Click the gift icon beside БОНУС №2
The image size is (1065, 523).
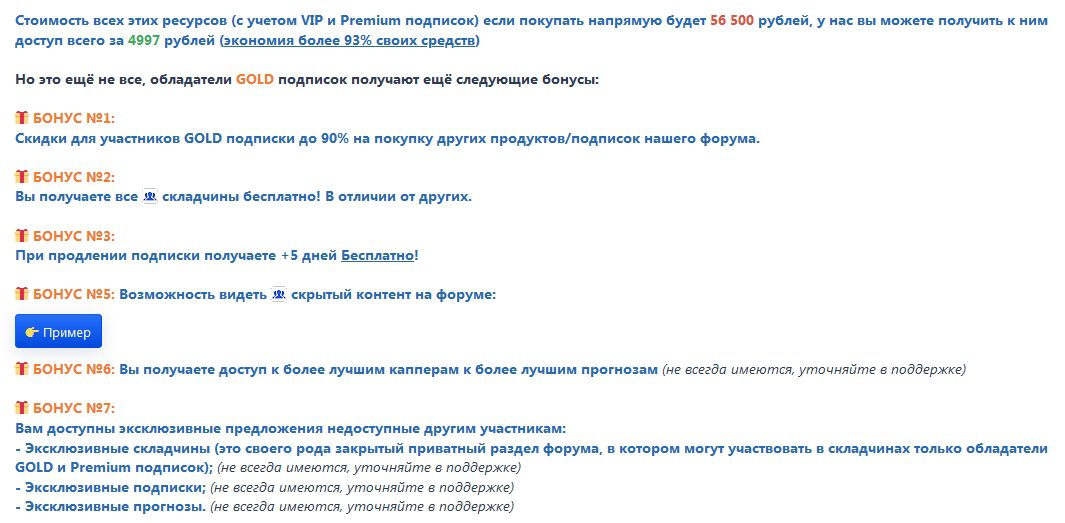pos(22,177)
